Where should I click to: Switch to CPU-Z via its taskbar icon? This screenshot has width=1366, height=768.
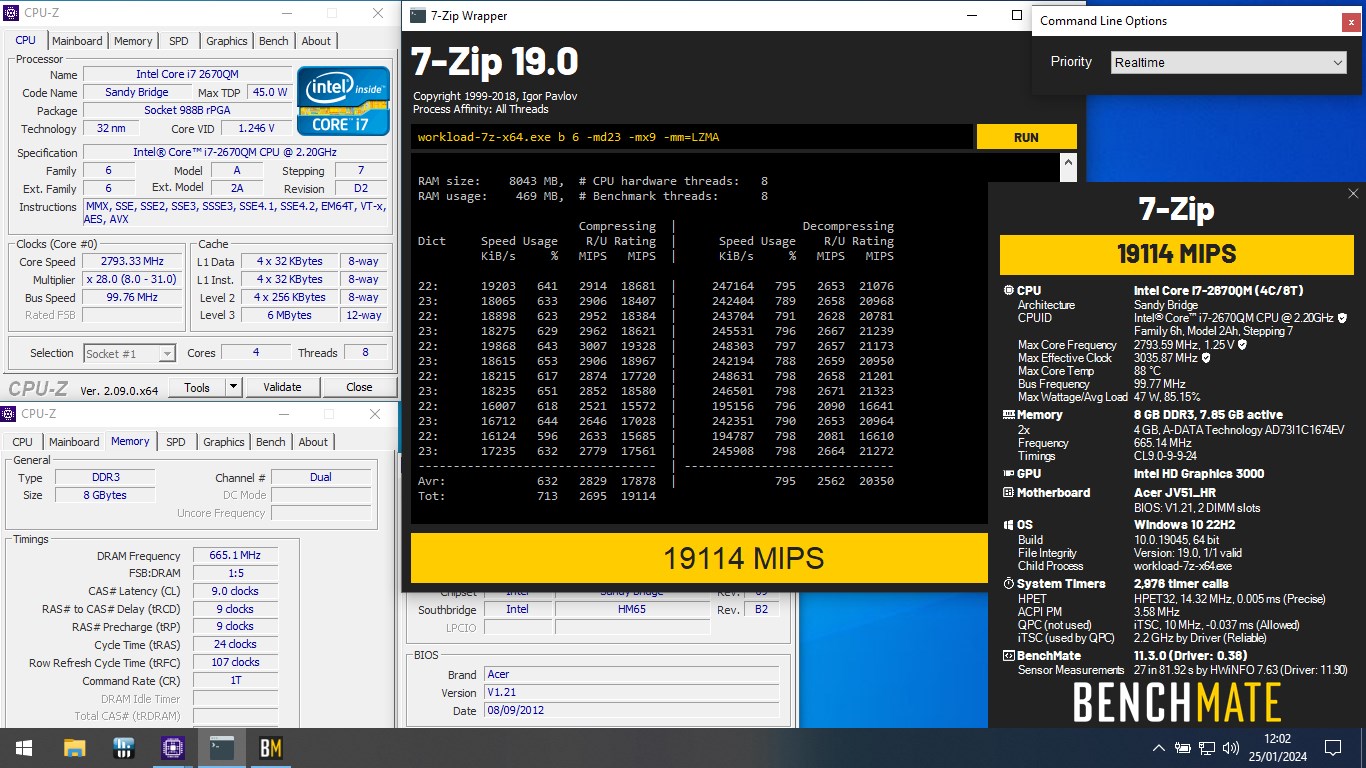173,748
